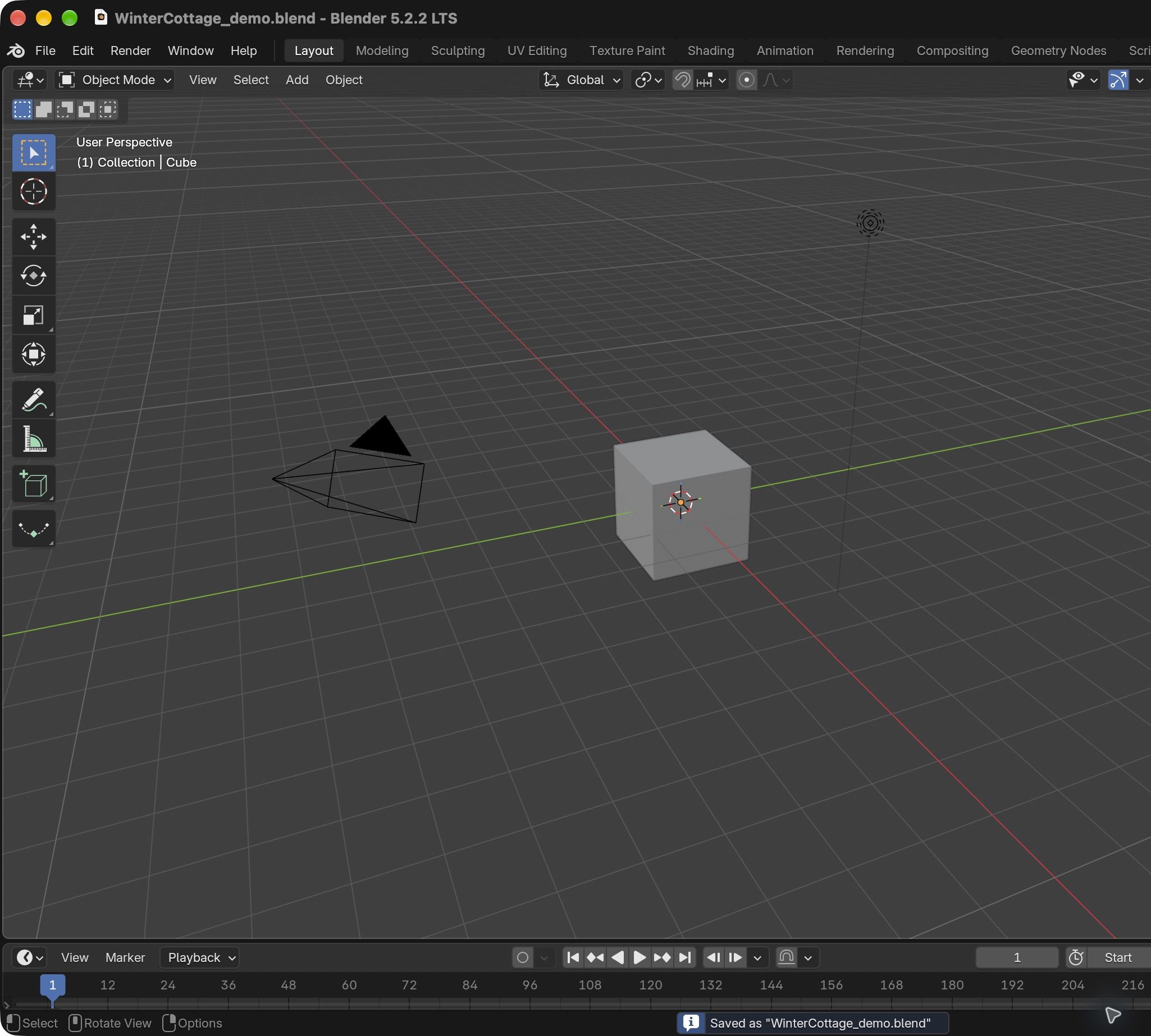
Task: Switch to the Modeling workspace tab
Action: click(x=382, y=51)
